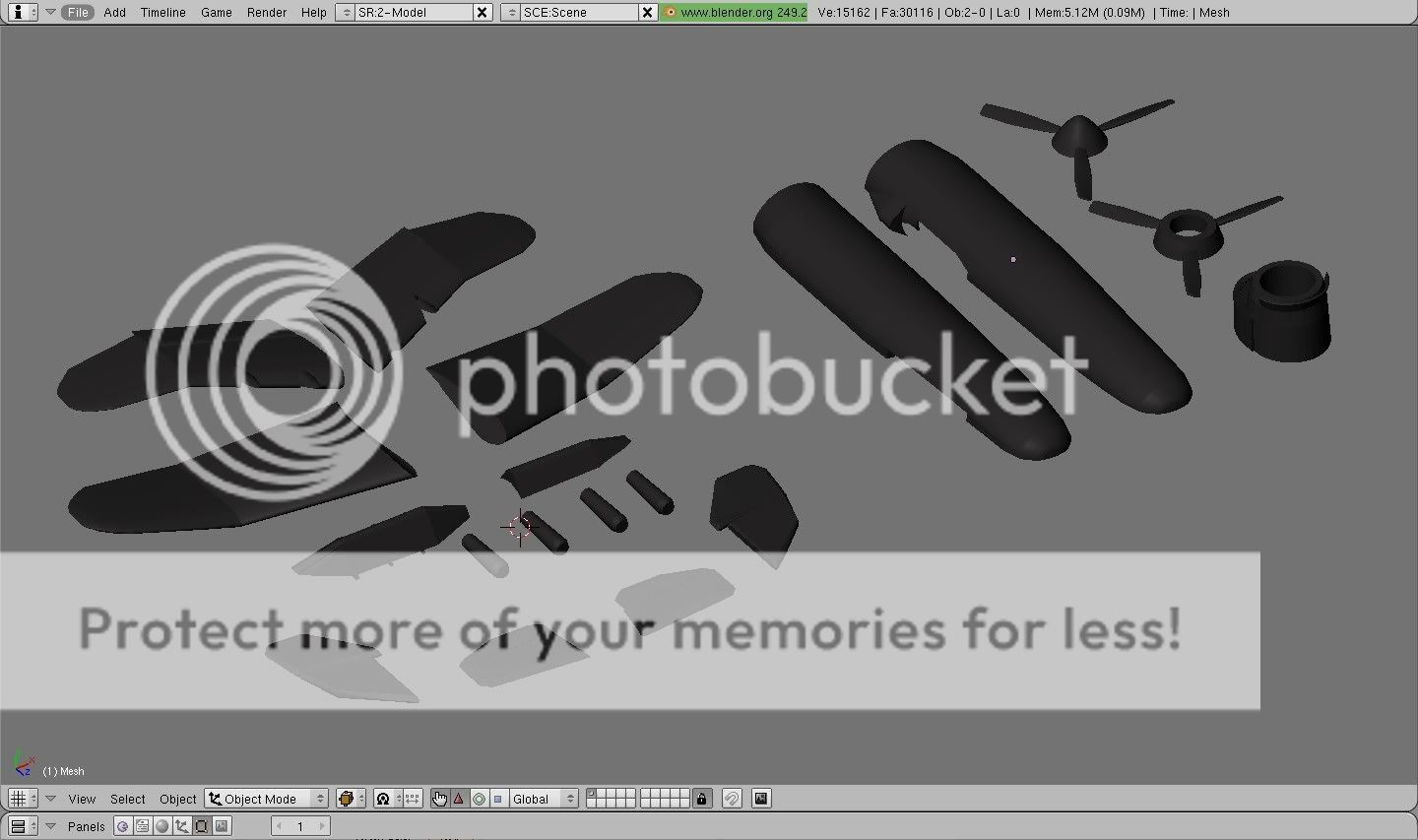The height and width of the screenshot is (840, 1418).
Task: Switch to Scene context button
Action: coord(222,826)
